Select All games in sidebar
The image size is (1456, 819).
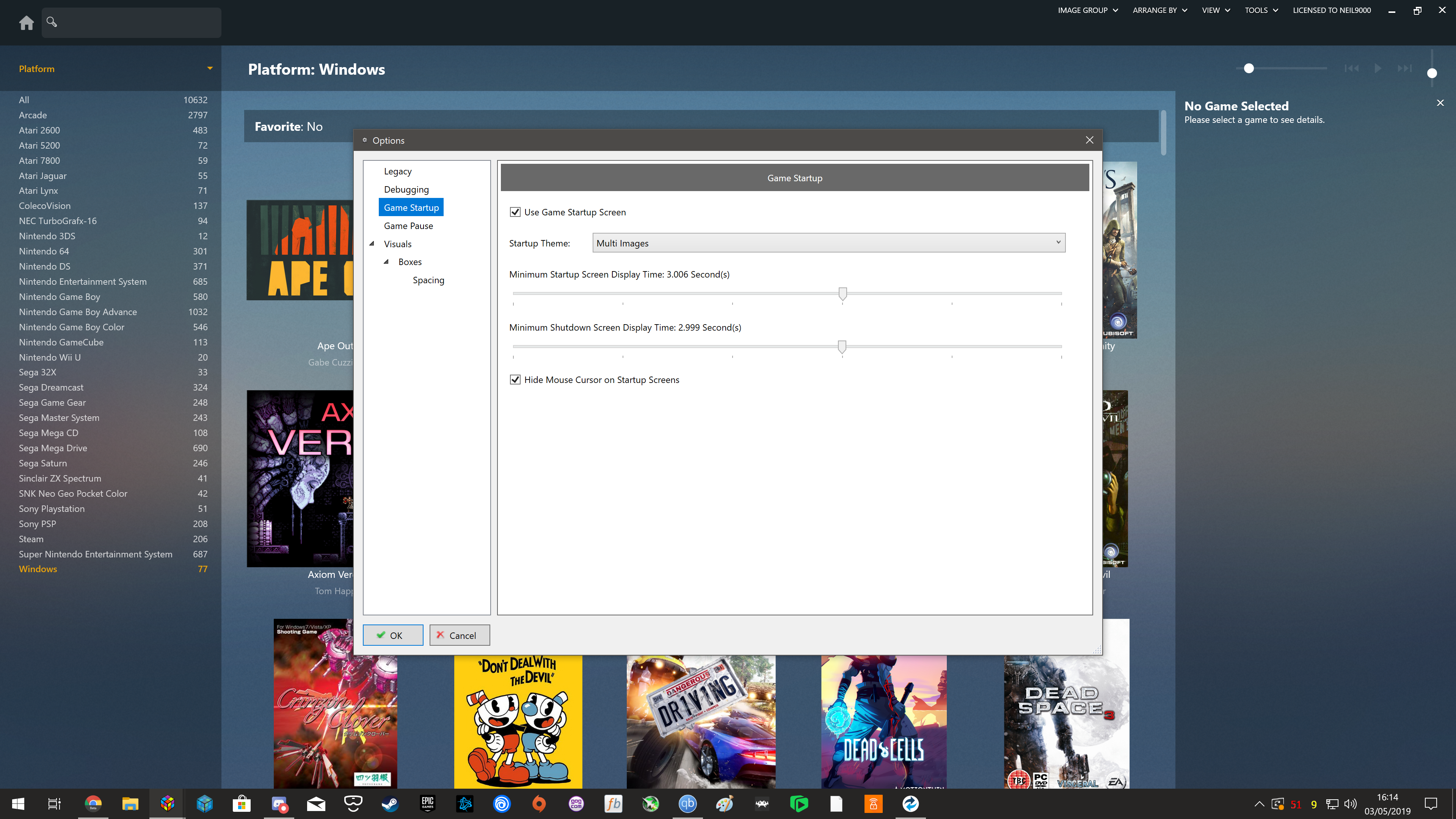(x=113, y=99)
